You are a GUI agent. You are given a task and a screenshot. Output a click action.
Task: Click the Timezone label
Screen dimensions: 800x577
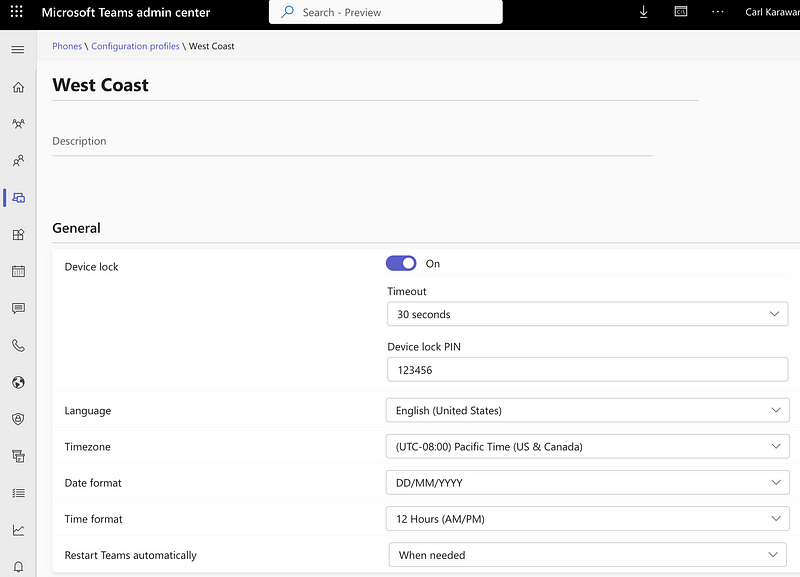tap(87, 446)
